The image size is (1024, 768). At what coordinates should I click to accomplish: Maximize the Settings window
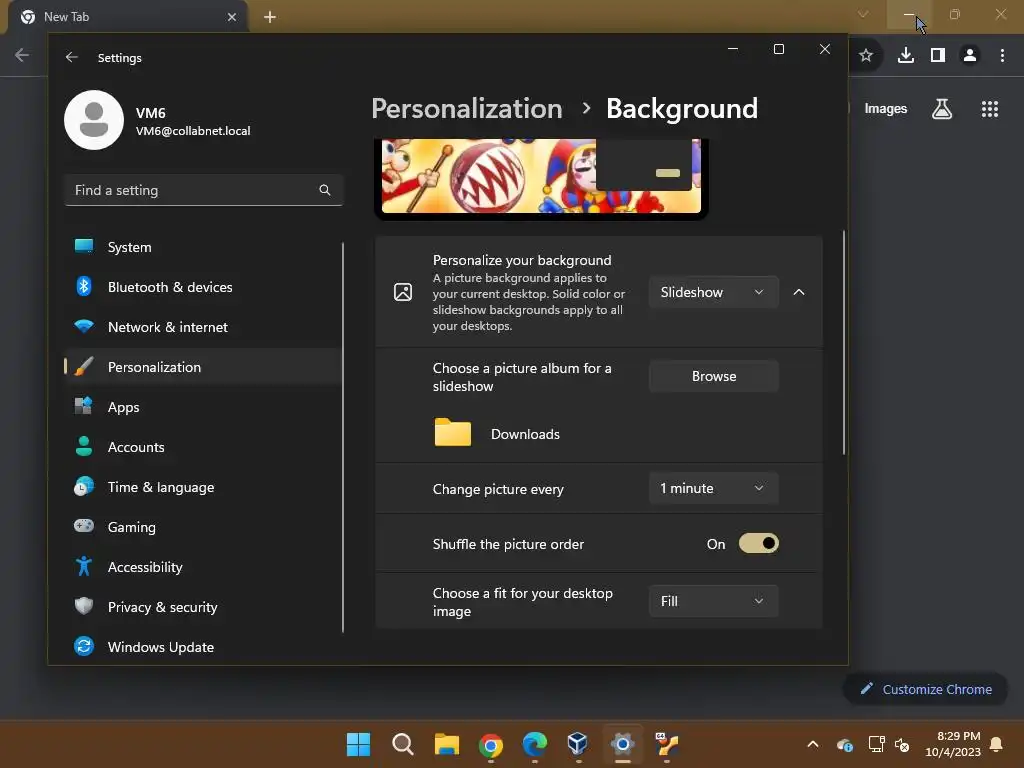coord(778,49)
